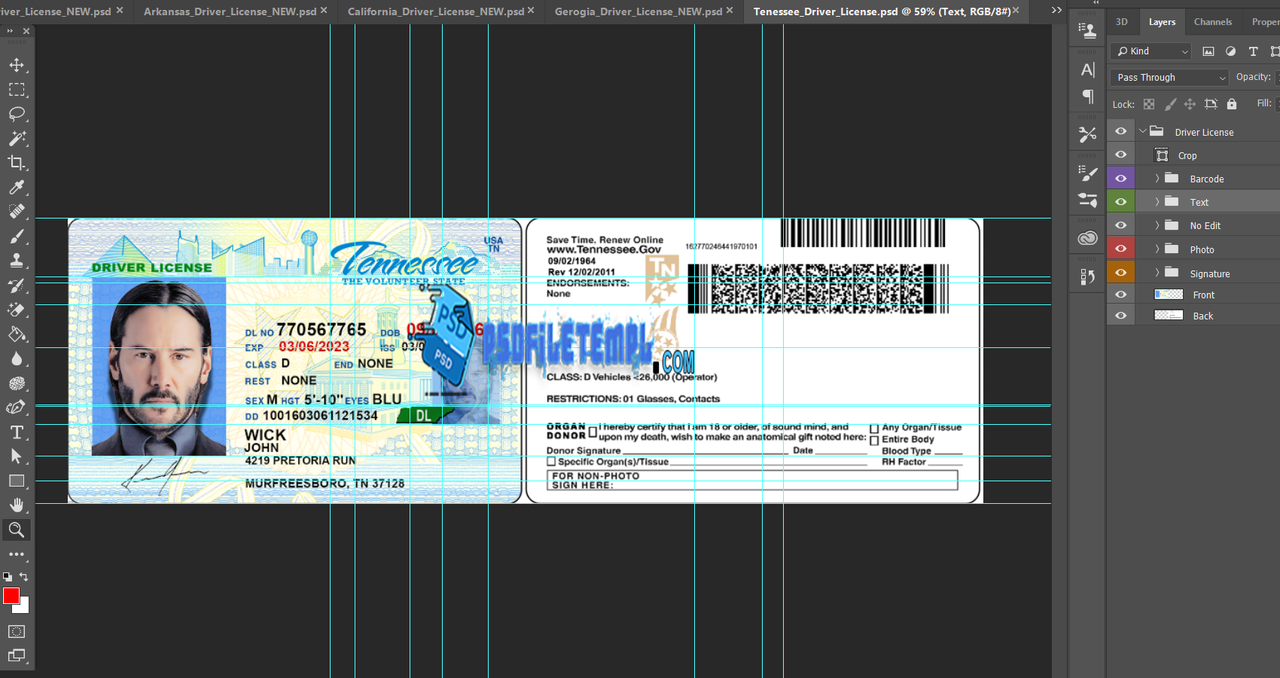Image resolution: width=1280 pixels, height=678 pixels.
Task: Open the Brush Settings panel icon
Action: [1088, 173]
